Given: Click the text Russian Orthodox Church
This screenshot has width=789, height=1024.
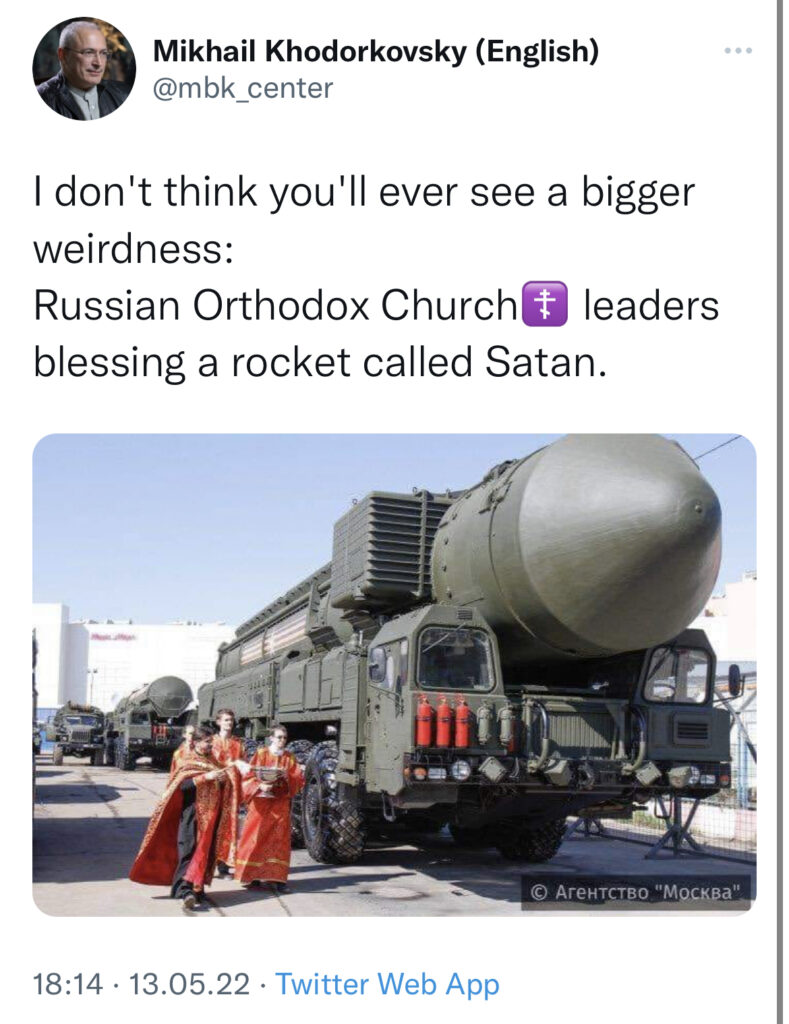Looking at the screenshot, I should [275, 305].
